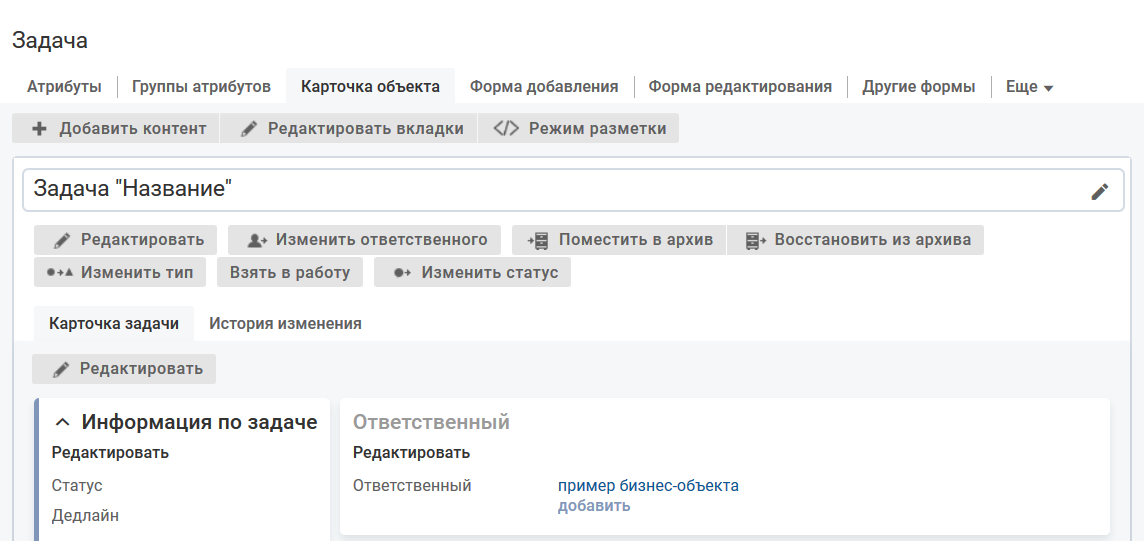
Task: Click the person icon on Изменить ответственного
Action: (257, 240)
